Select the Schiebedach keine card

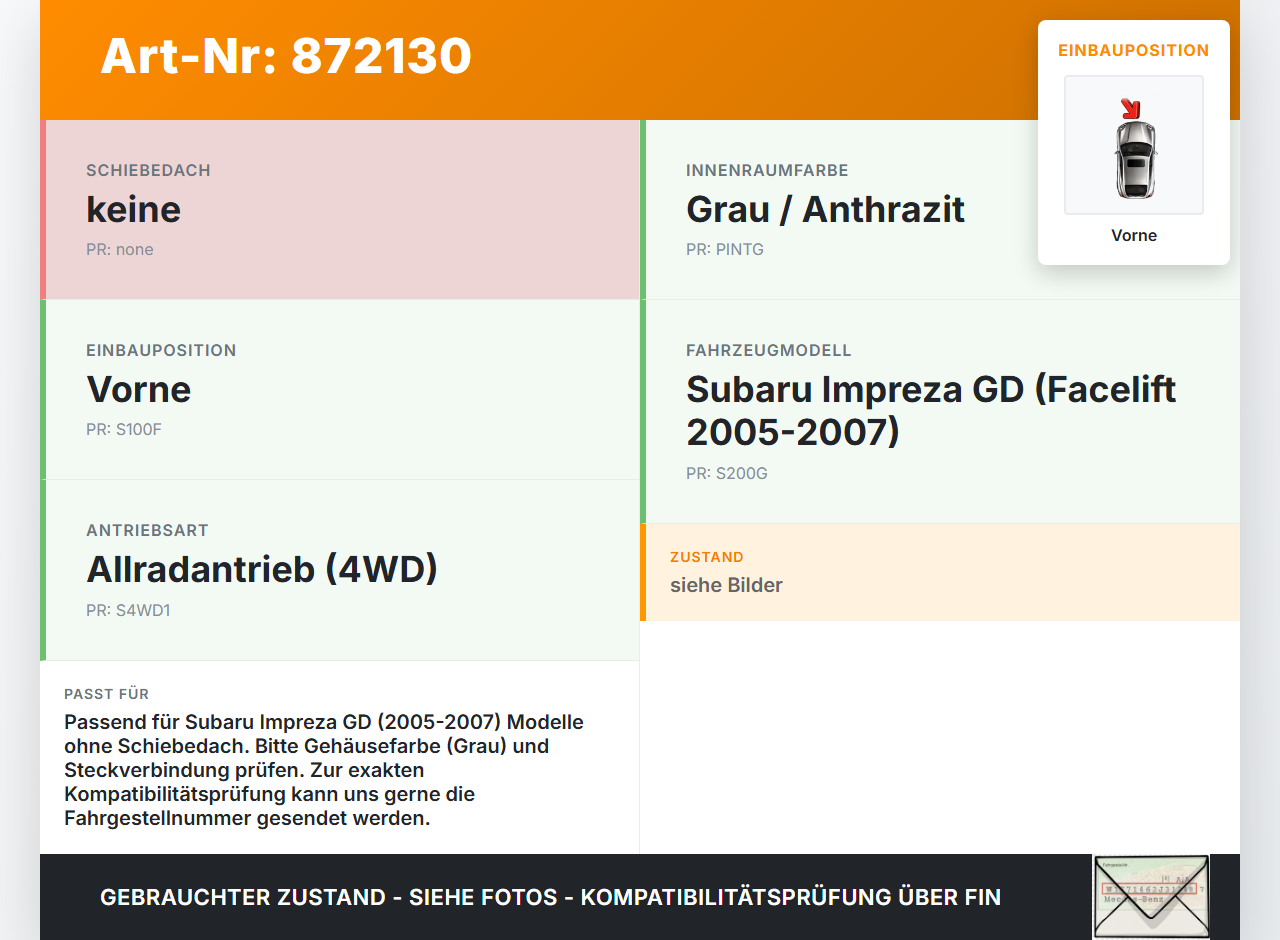340,210
